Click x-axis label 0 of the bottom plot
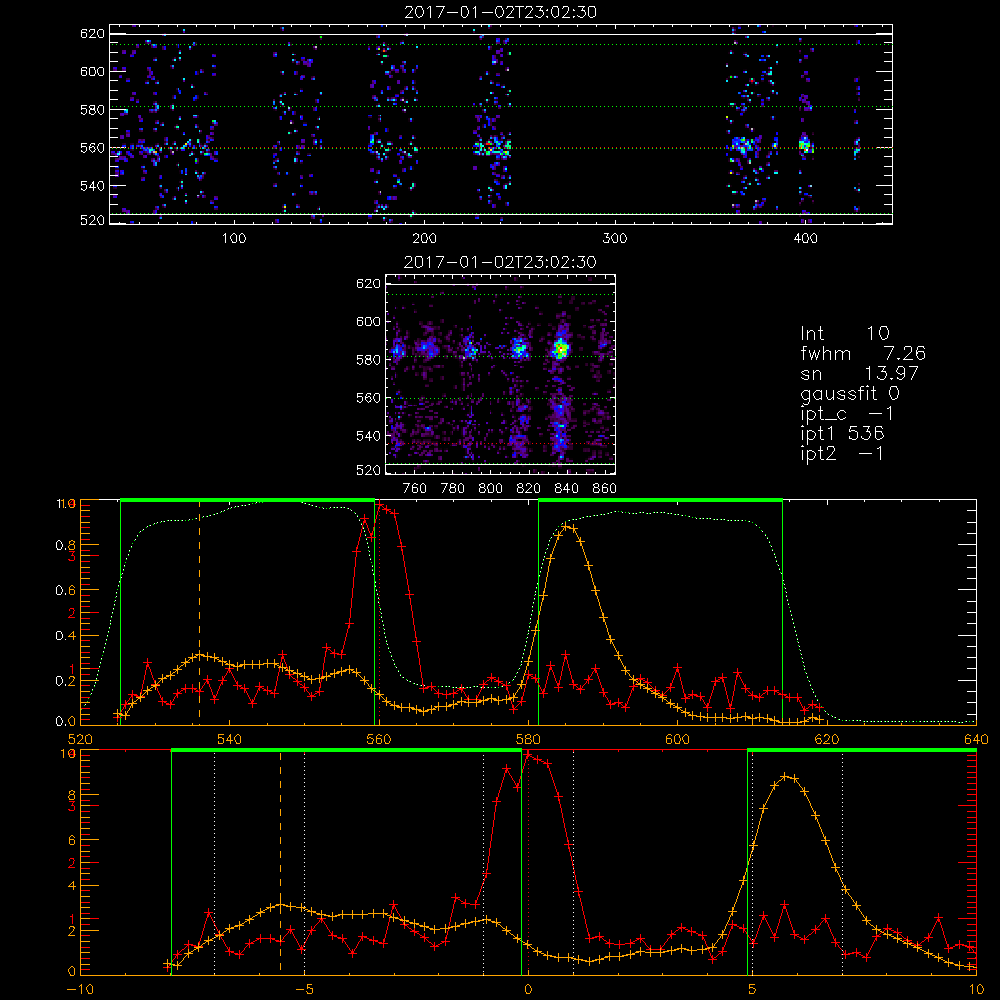The height and width of the screenshot is (1000, 1000). [528, 990]
